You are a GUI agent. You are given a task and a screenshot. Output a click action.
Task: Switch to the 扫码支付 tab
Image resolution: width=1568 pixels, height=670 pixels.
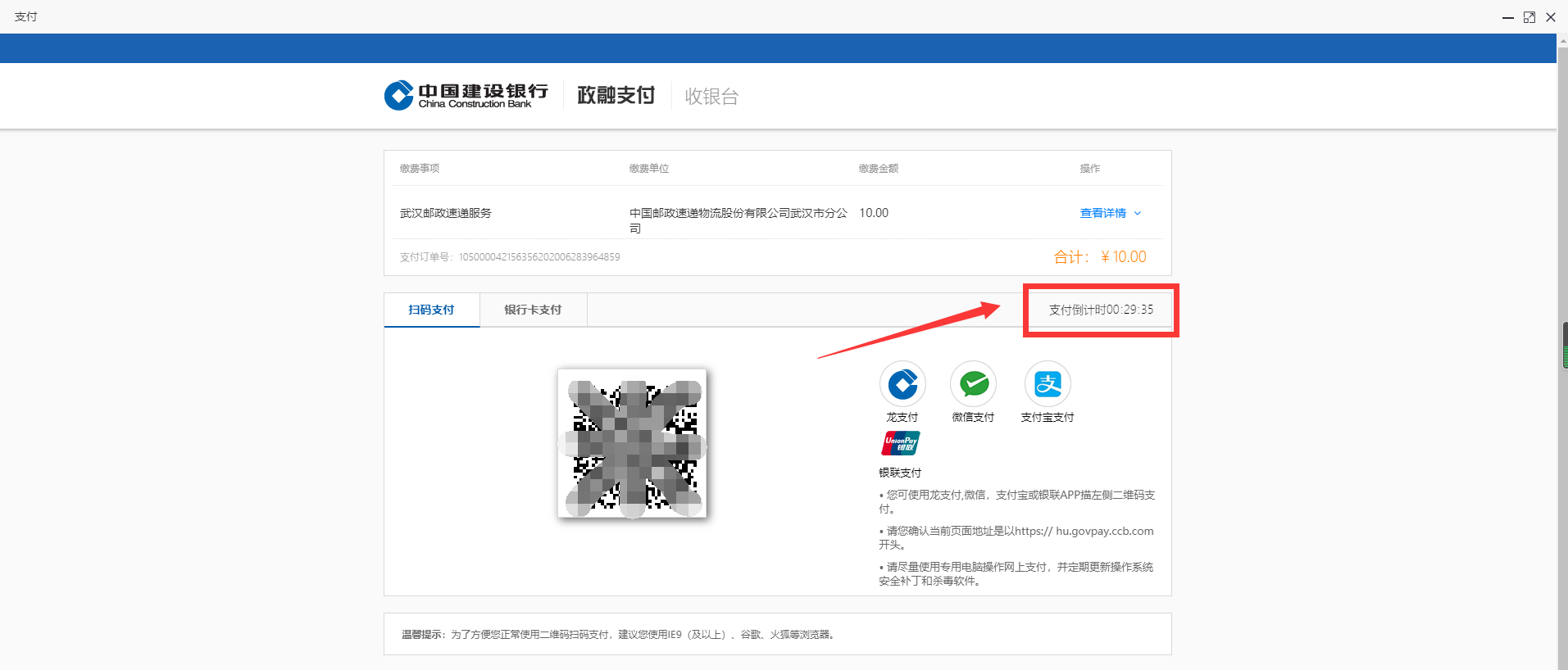[431, 310]
